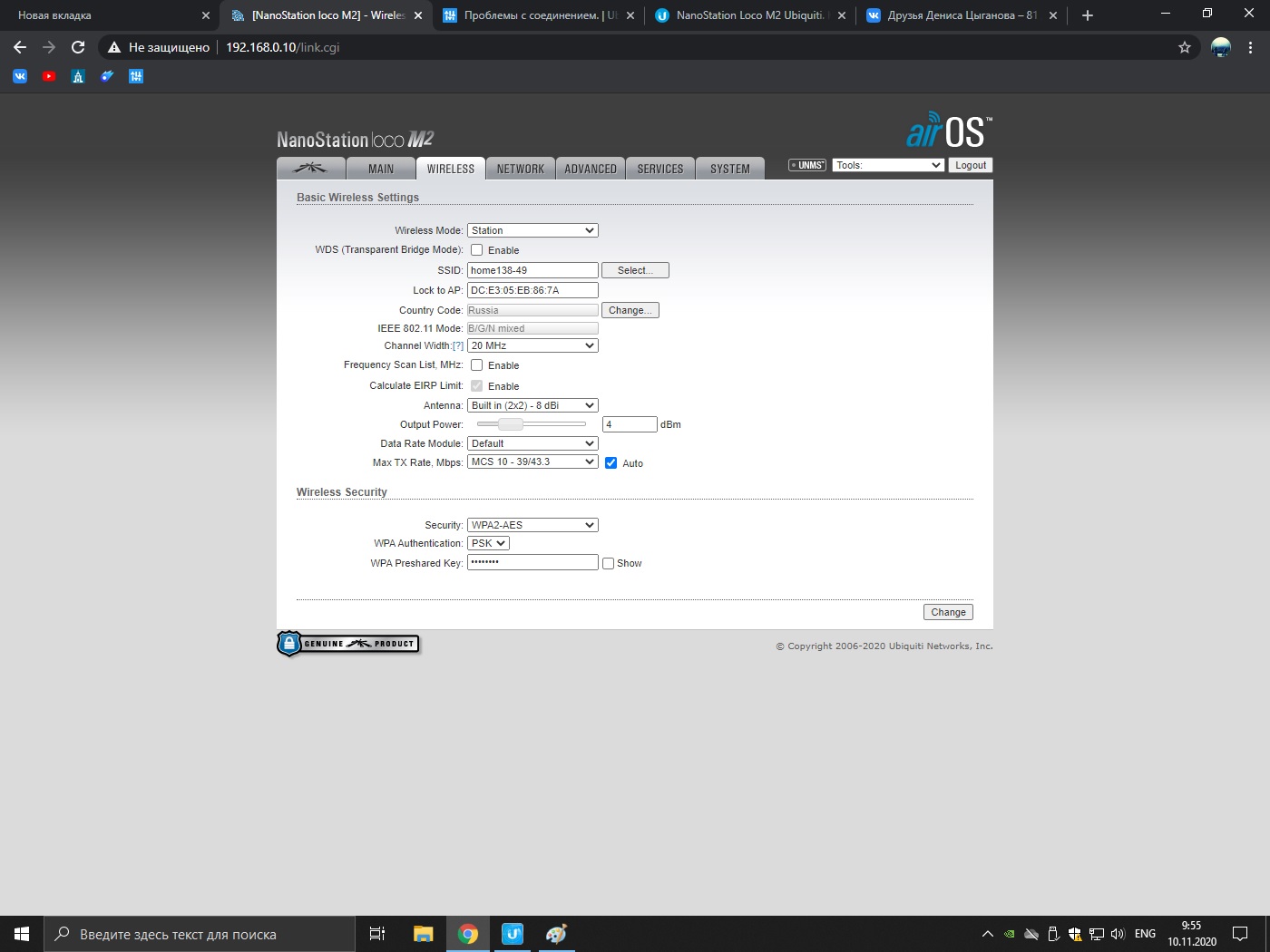Click the Lock to AP field
This screenshot has height=952, width=1270.
pos(532,290)
